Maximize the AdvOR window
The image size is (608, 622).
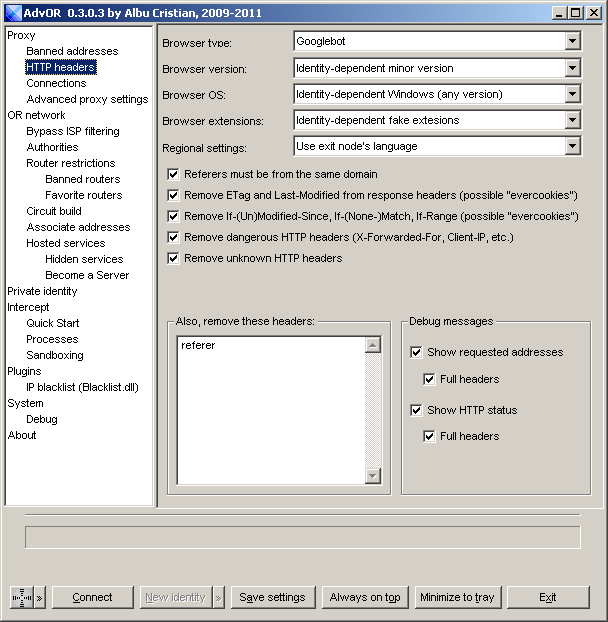click(575, 13)
